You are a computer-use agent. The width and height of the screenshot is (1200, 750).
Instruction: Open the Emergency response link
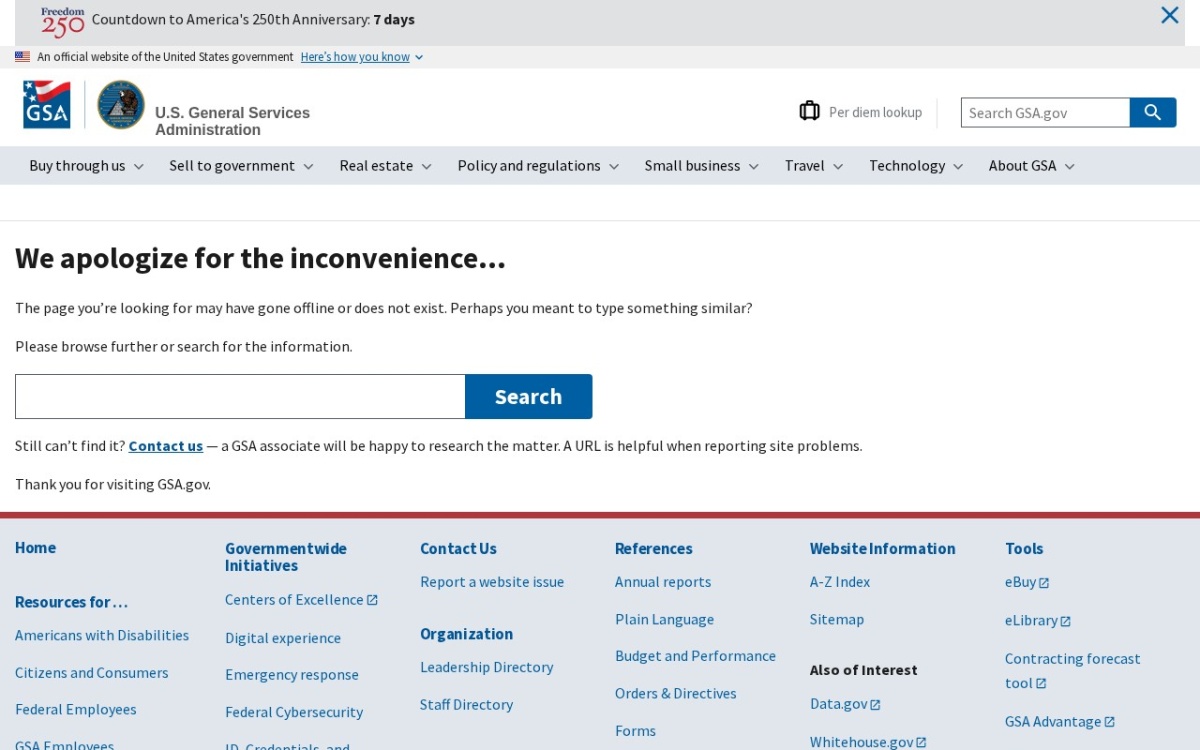(x=291, y=675)
